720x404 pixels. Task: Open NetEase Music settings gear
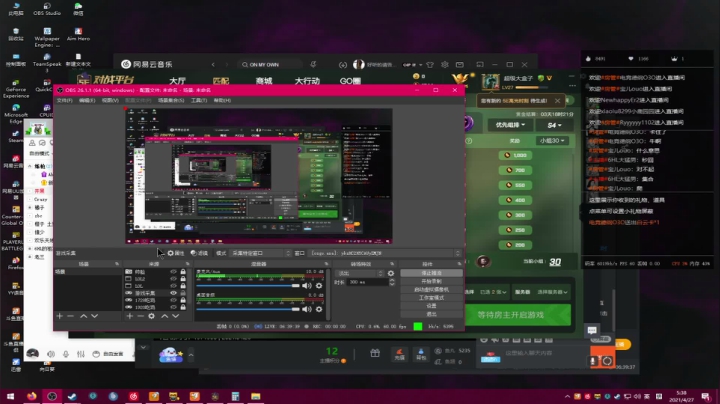[x=444, y=65]
